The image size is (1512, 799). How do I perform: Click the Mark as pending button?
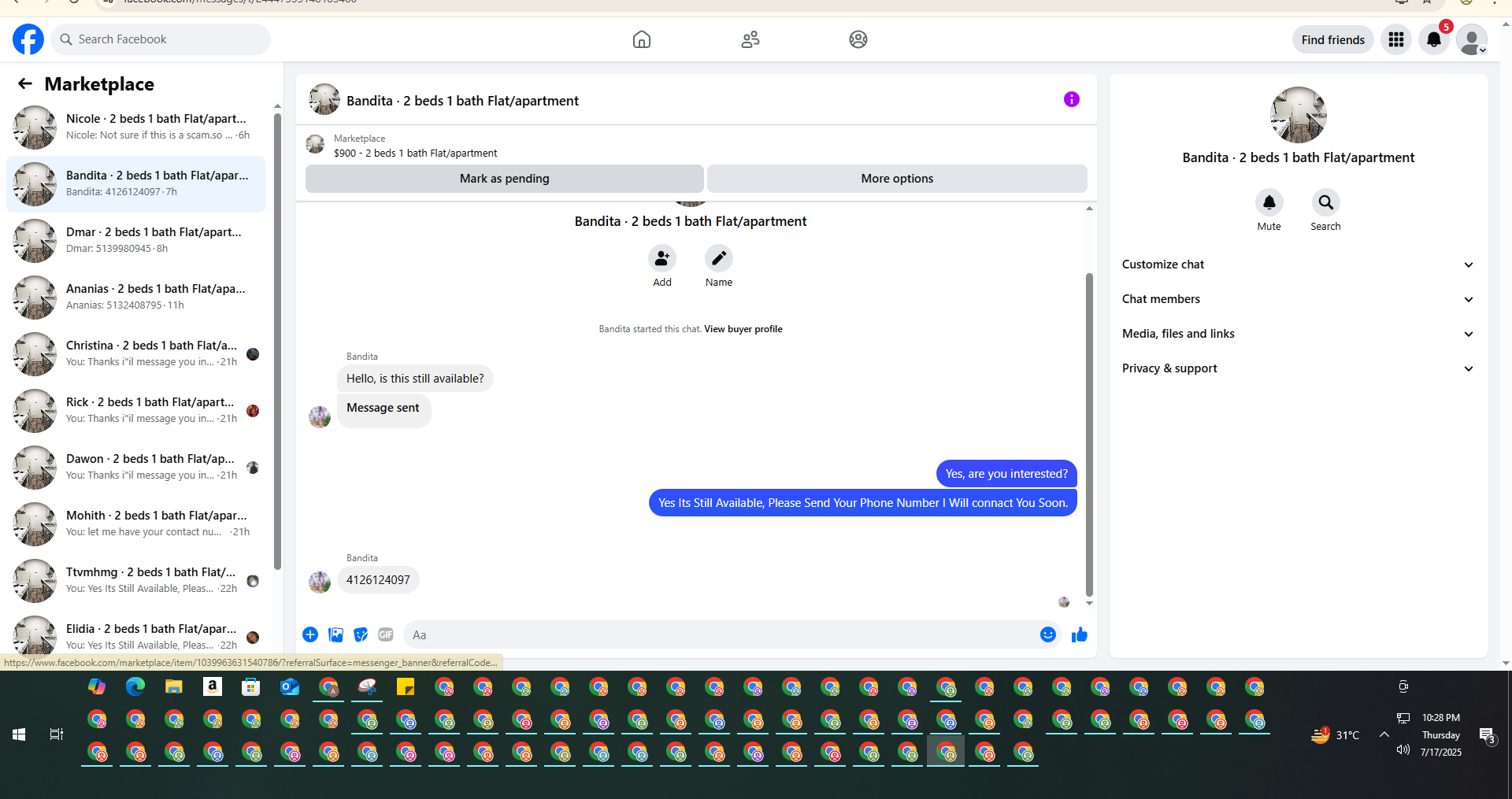pyautogui.click(x=505, y=179)
